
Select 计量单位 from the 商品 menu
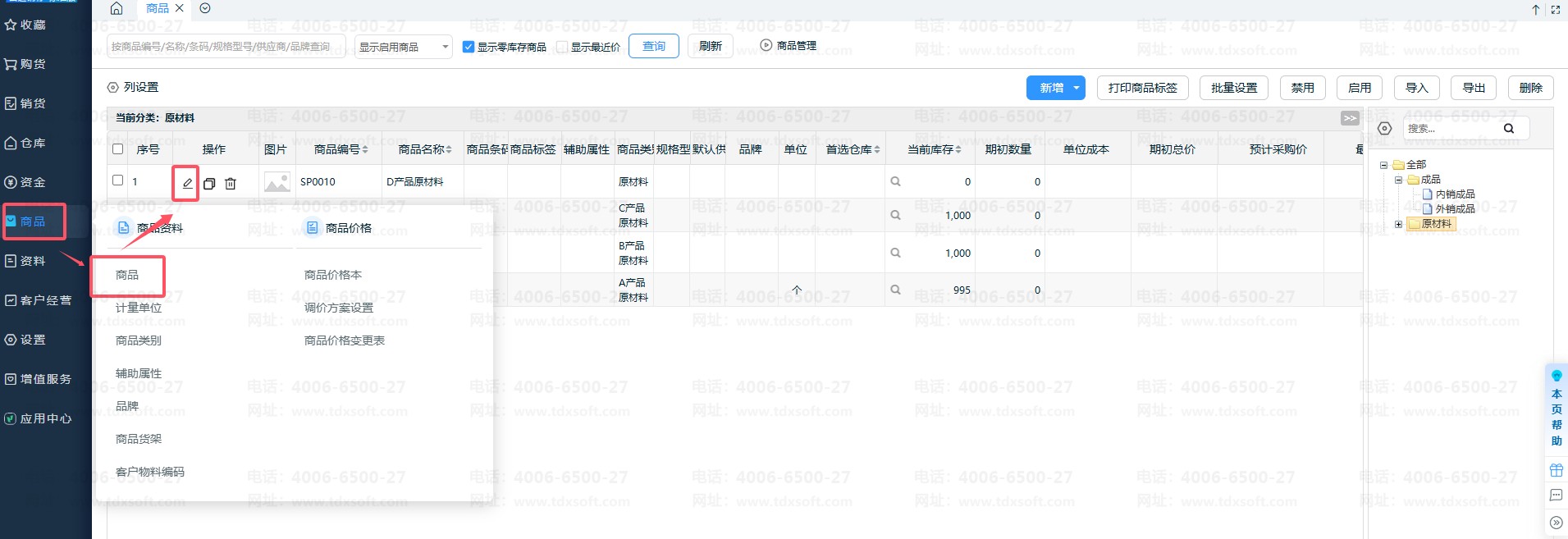click(x=139, y=308)
